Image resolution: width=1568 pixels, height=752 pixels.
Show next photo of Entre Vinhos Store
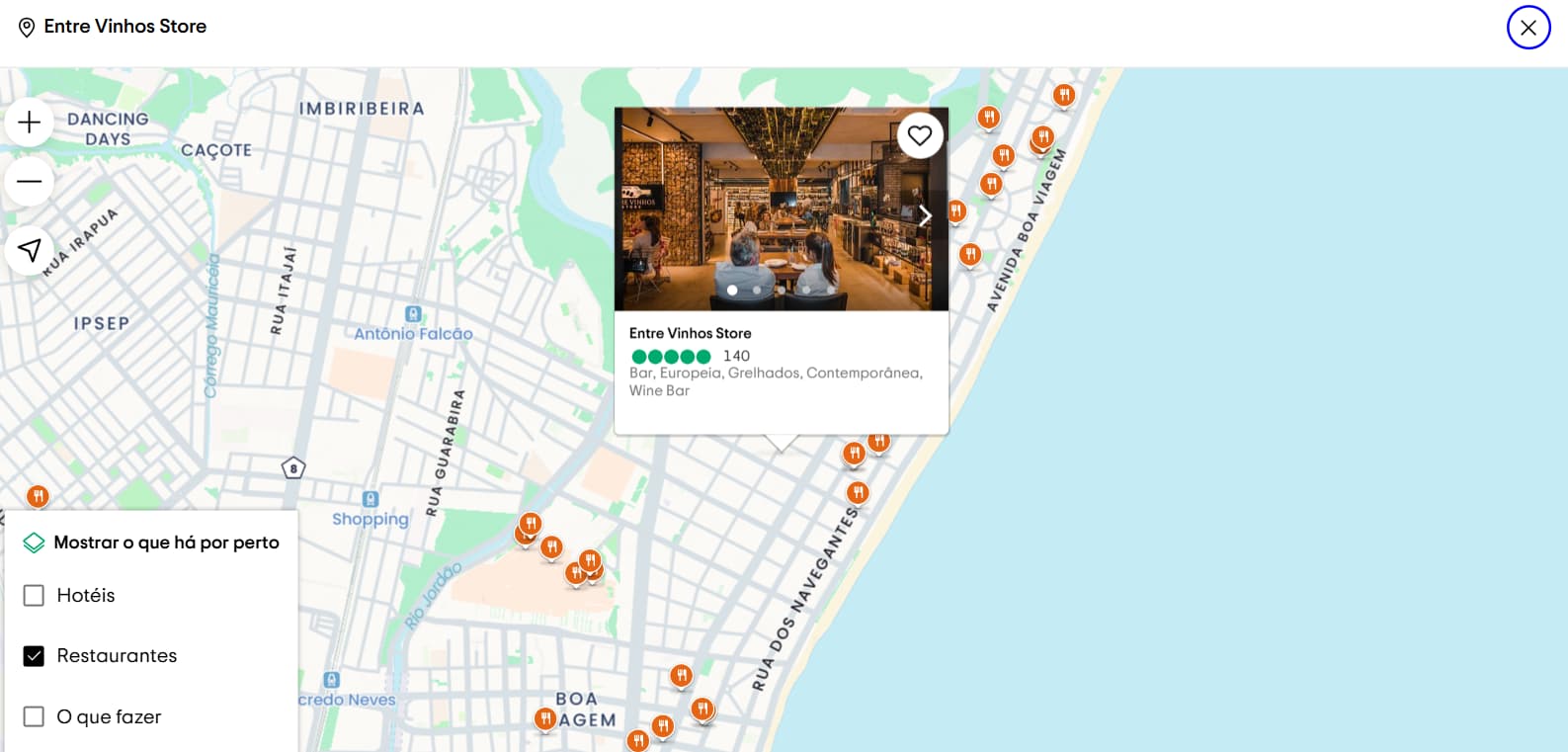tap(925, 215)
